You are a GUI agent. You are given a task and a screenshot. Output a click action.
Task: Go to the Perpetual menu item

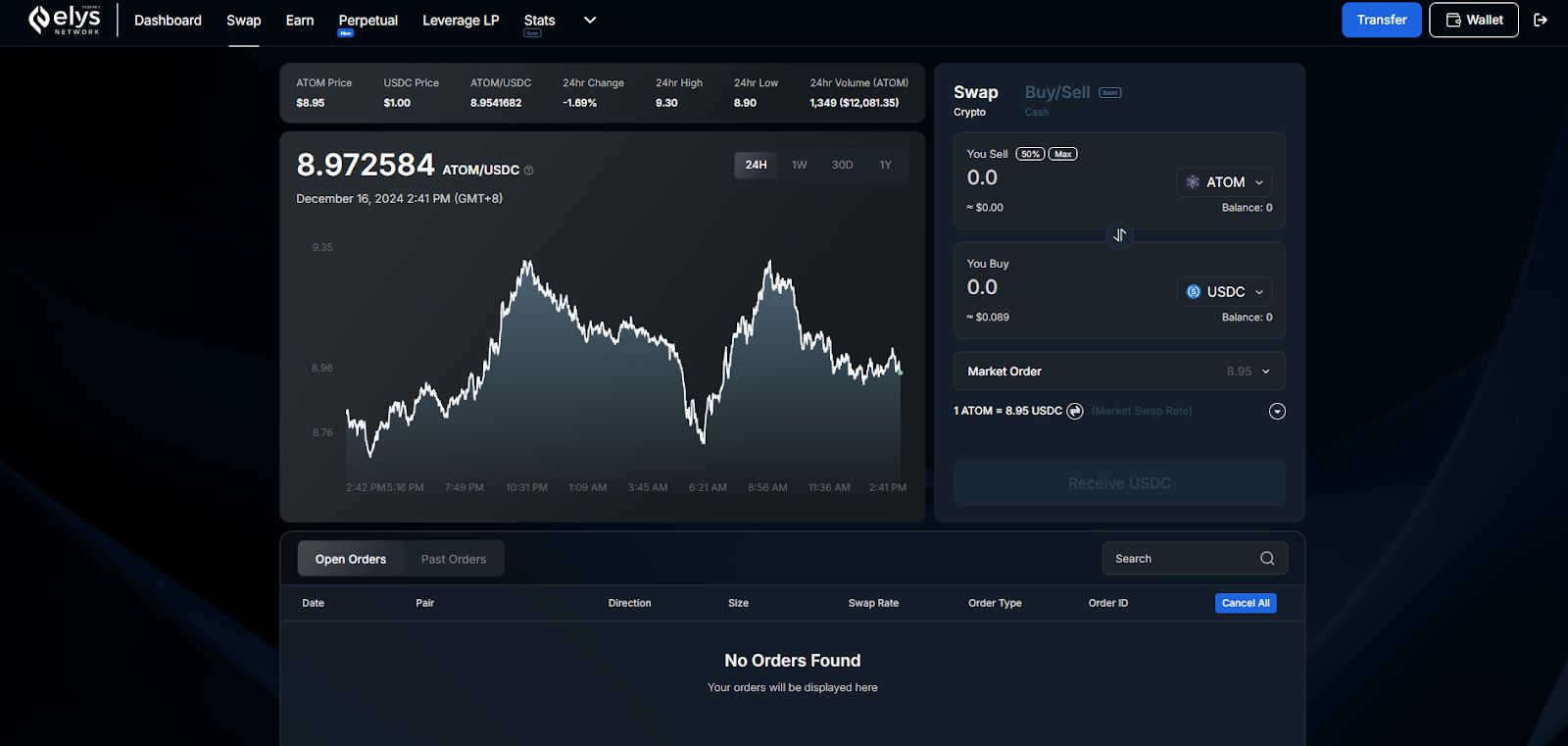point(367,21)
